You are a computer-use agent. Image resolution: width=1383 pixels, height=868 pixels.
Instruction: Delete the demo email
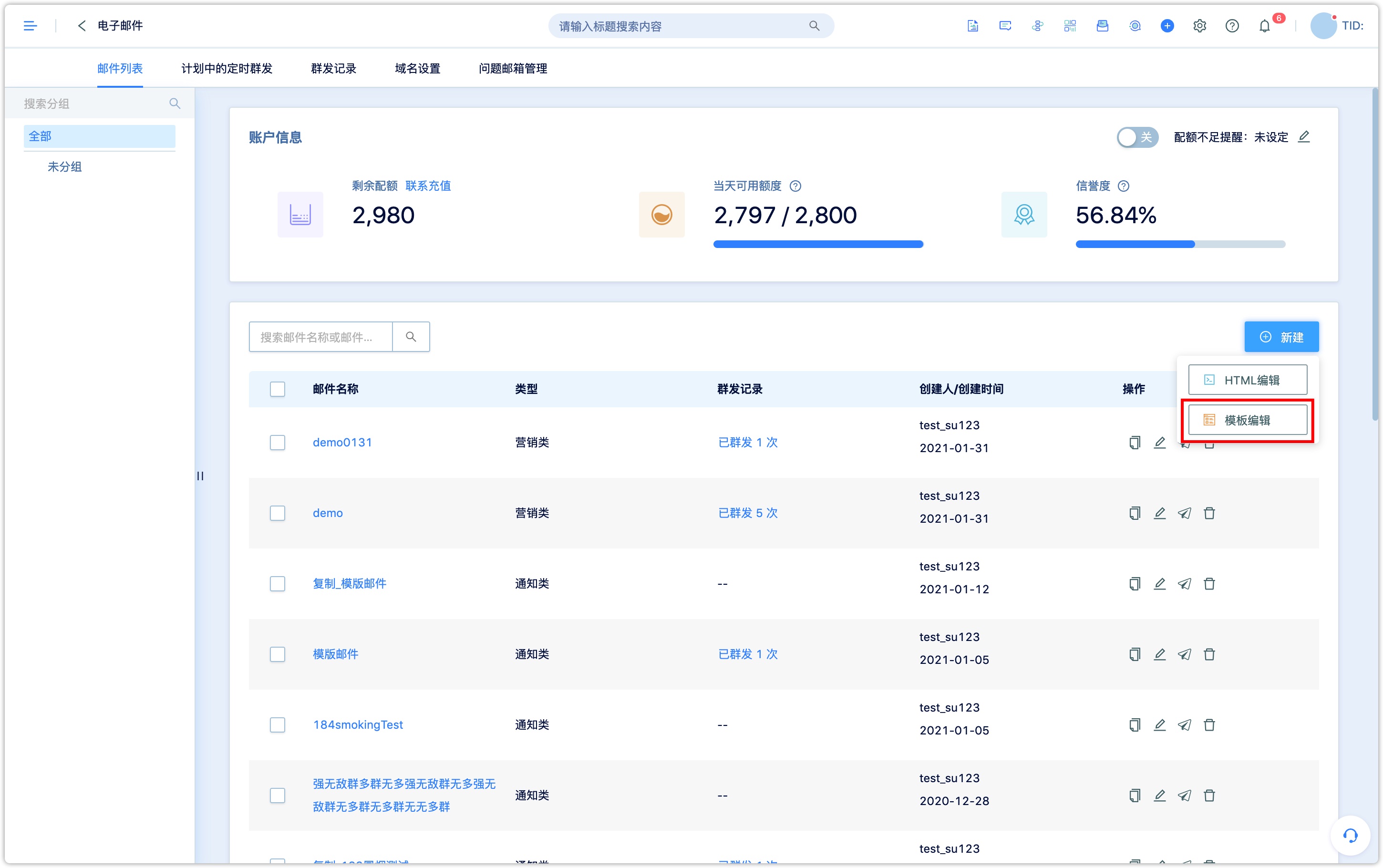1209,513
